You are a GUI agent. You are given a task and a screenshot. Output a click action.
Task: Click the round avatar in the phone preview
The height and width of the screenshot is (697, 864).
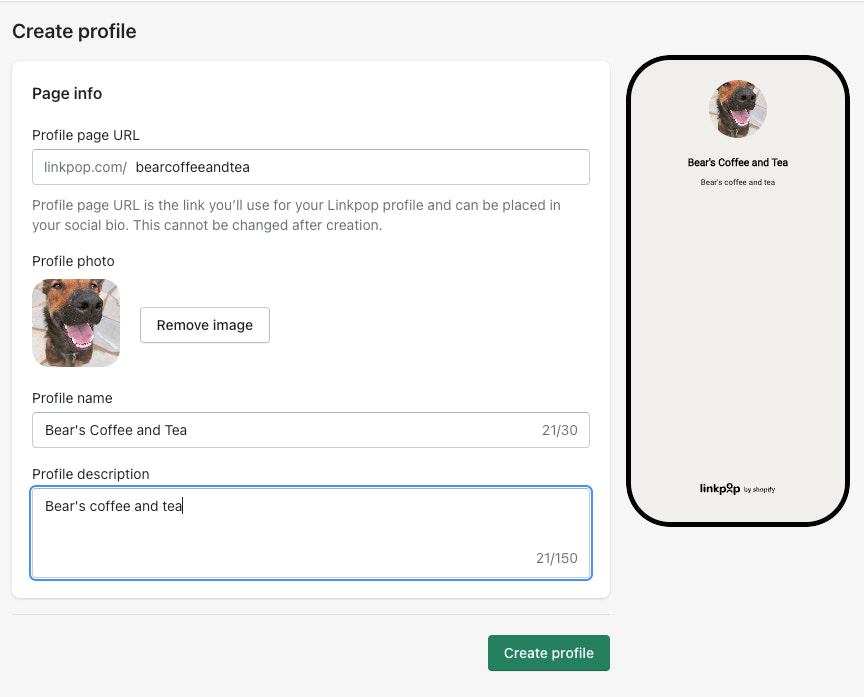pos(738,109)
